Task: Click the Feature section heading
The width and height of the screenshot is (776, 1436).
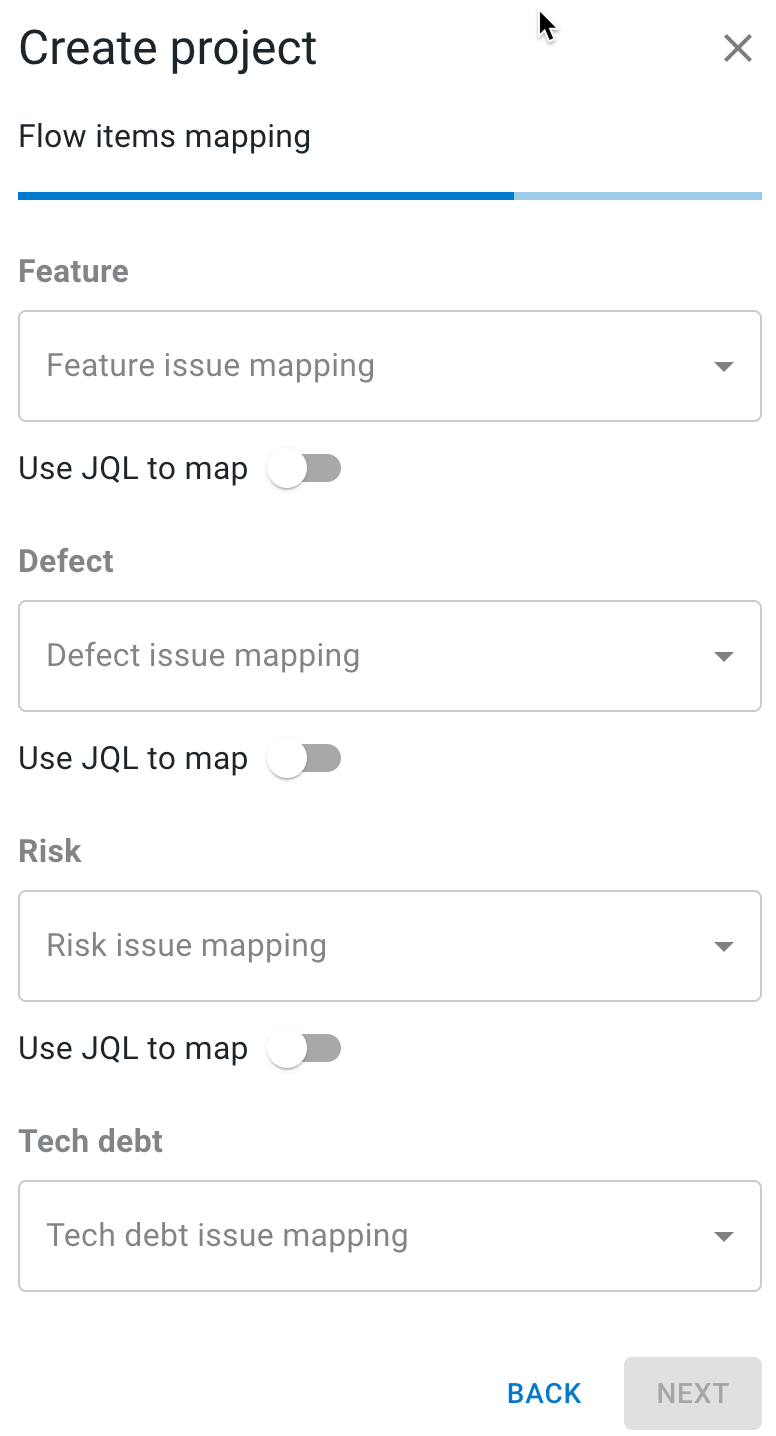Action: coord(73,271)
